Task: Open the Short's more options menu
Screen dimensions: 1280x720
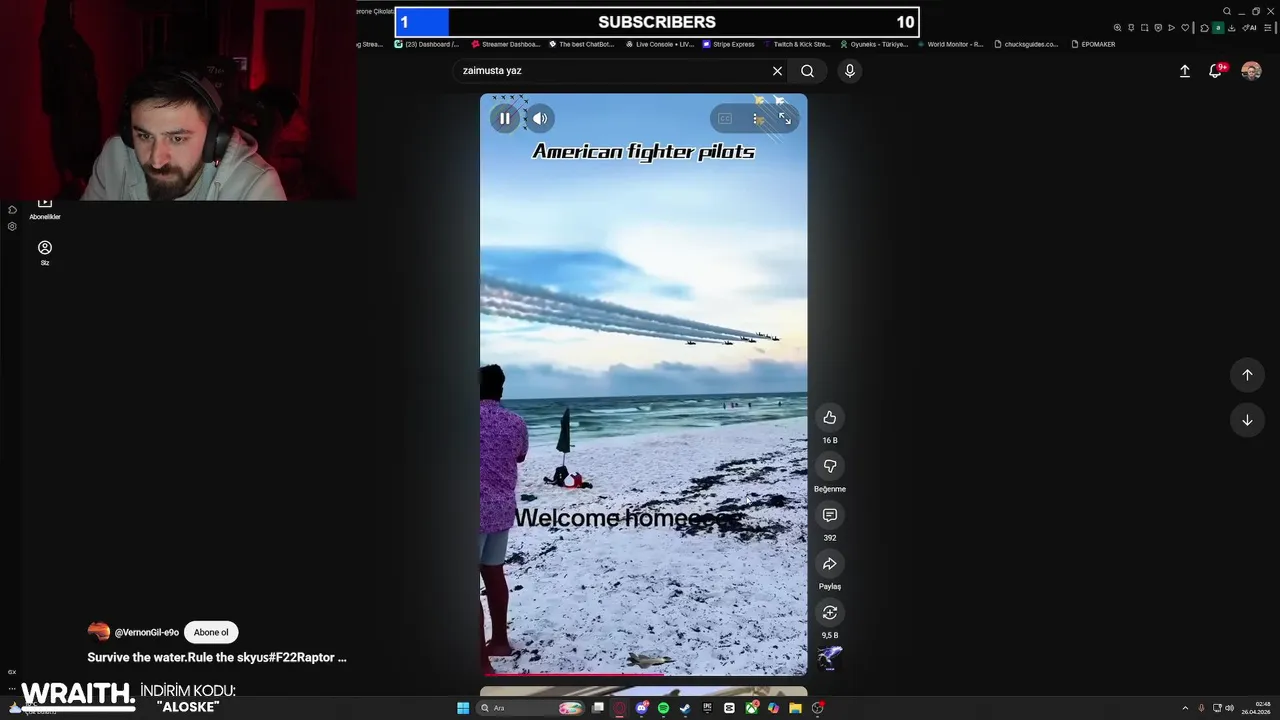Action: tap(756, 118)
